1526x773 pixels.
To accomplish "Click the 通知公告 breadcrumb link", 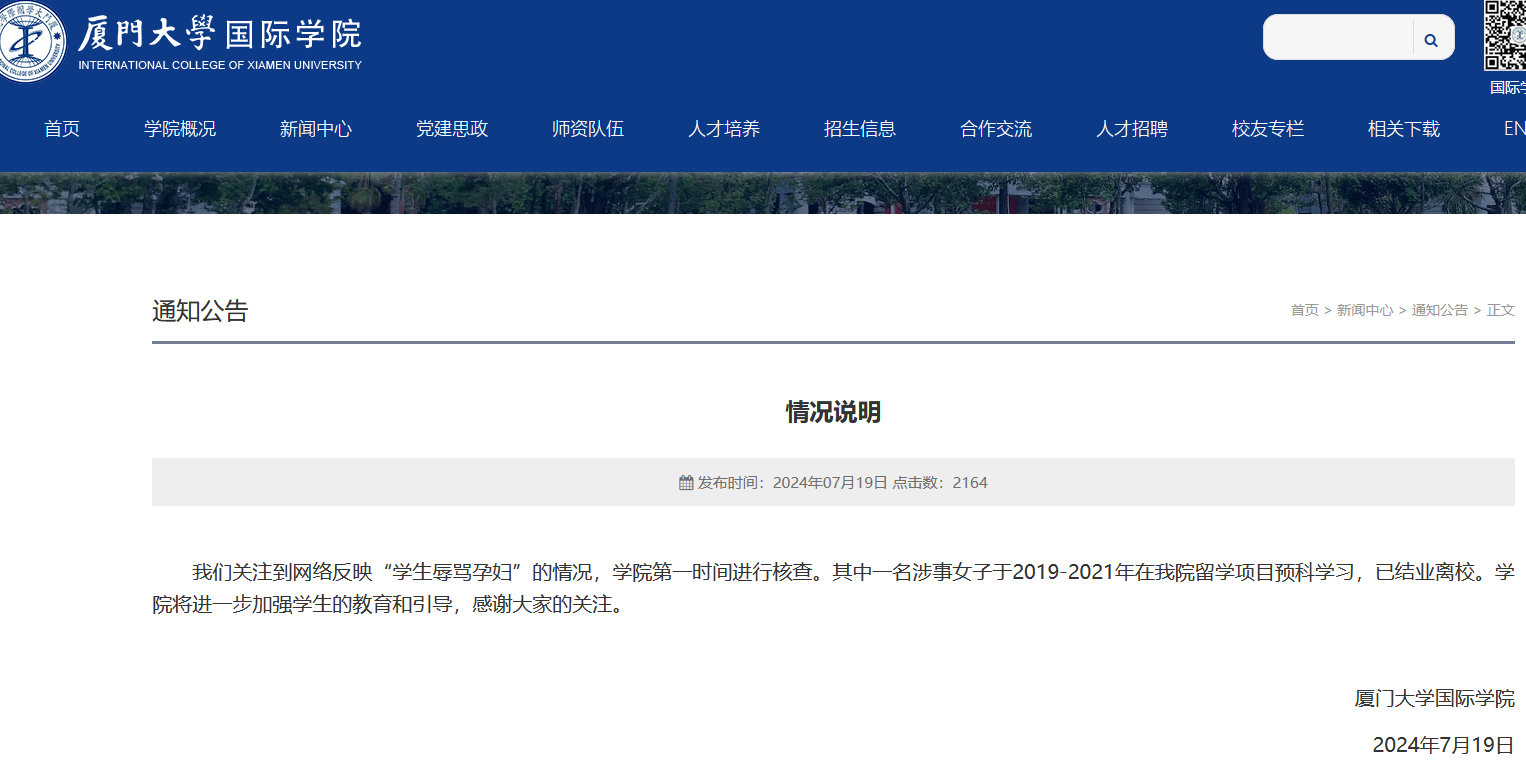I will pyautogui.click(x=1440, y=310).
